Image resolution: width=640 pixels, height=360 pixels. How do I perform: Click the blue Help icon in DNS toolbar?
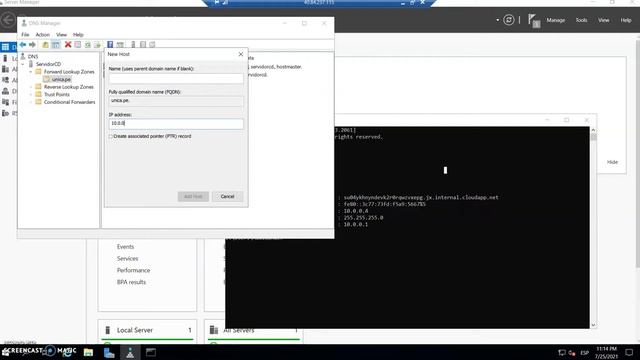110,44
